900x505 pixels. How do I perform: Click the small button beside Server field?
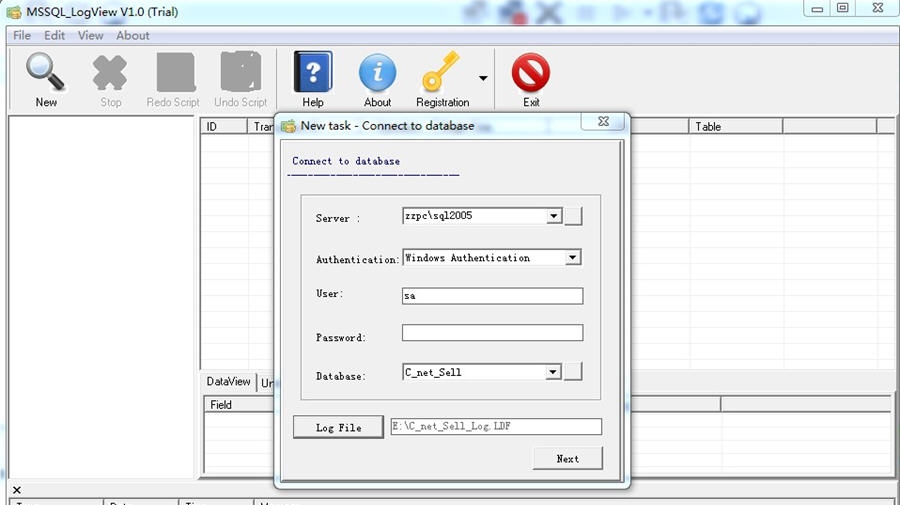pos(573,216)
